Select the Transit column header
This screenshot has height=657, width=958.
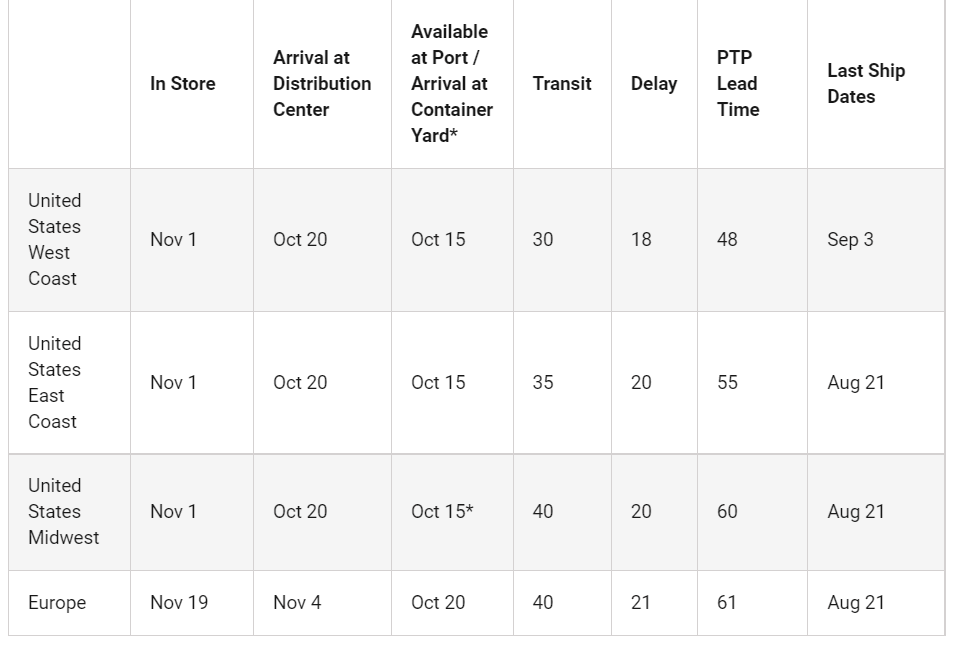click(562, 84)
